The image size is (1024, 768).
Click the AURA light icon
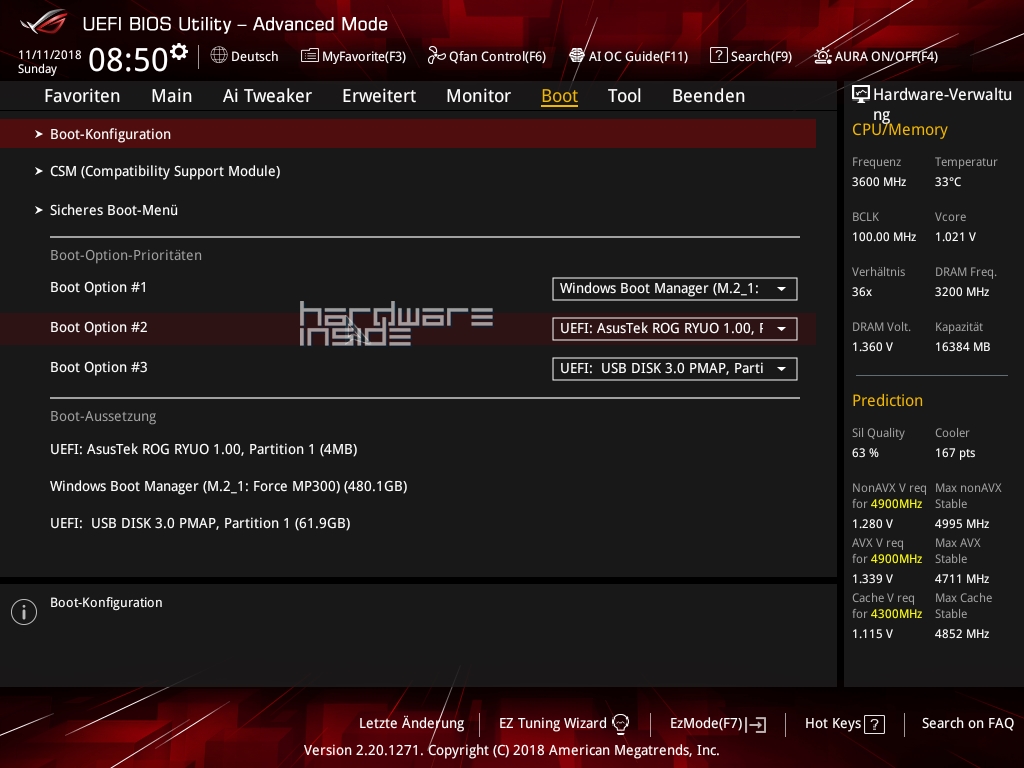823,56
